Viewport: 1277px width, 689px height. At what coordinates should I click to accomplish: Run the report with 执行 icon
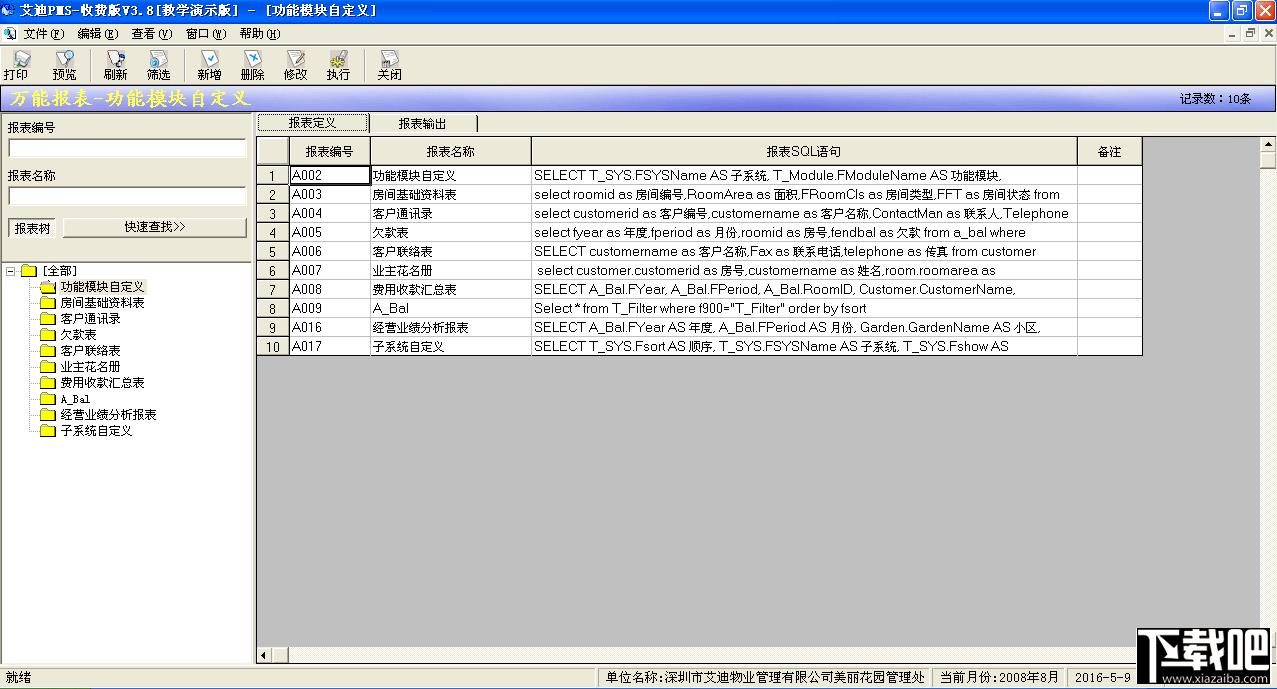[338, 65]
